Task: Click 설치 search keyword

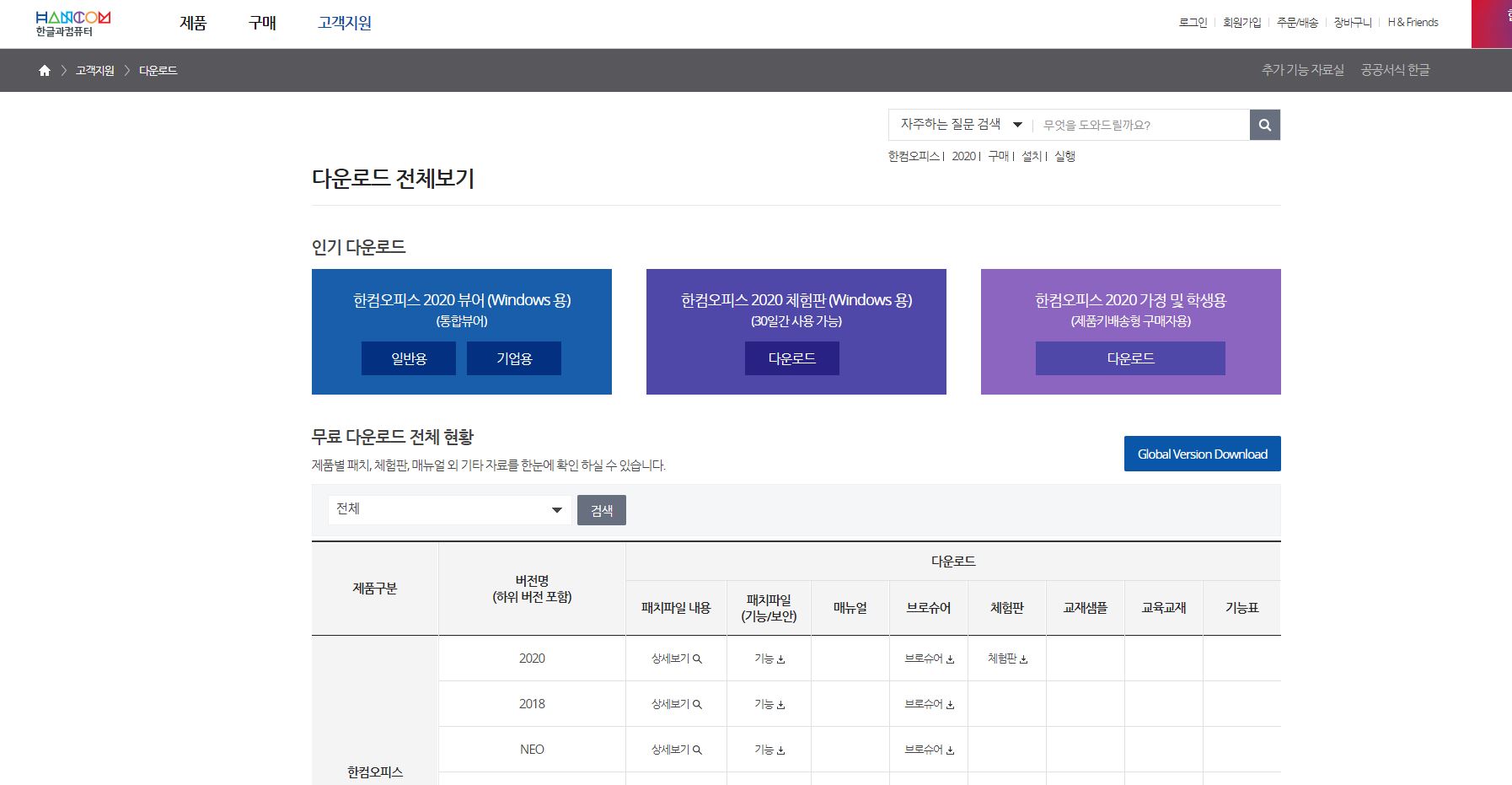Action: 1032,156
